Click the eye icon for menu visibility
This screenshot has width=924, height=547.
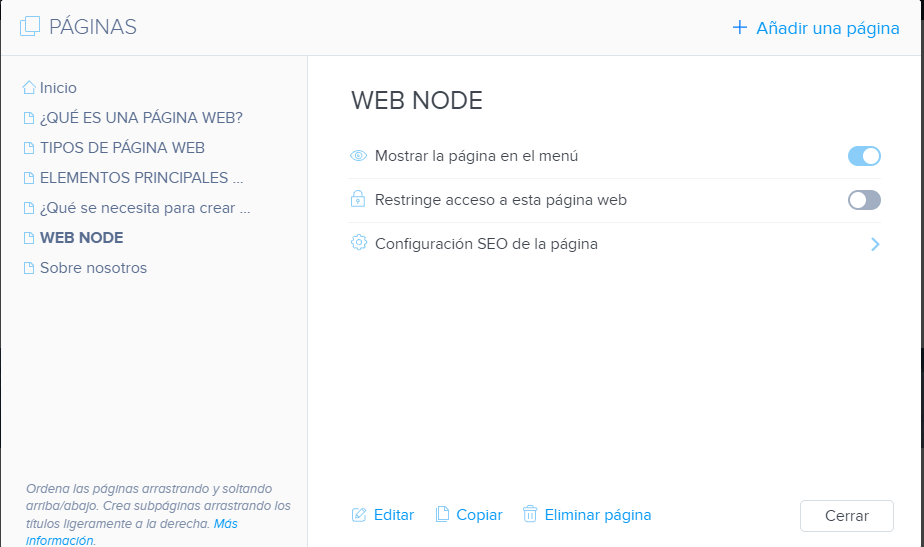(358, 156)
